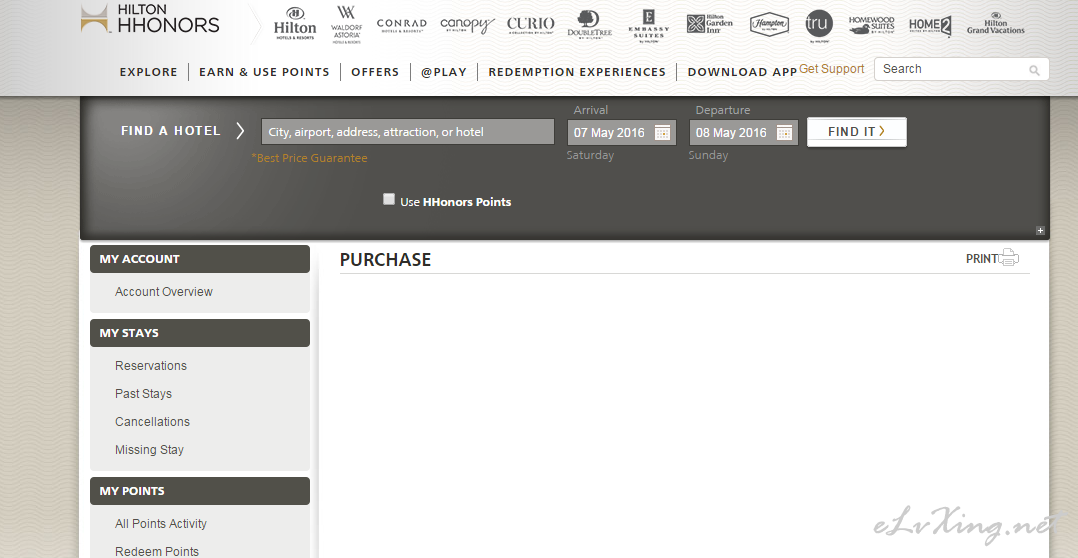Report a Missing Stay
This screenshot has height=558, width=1078.
149,450
